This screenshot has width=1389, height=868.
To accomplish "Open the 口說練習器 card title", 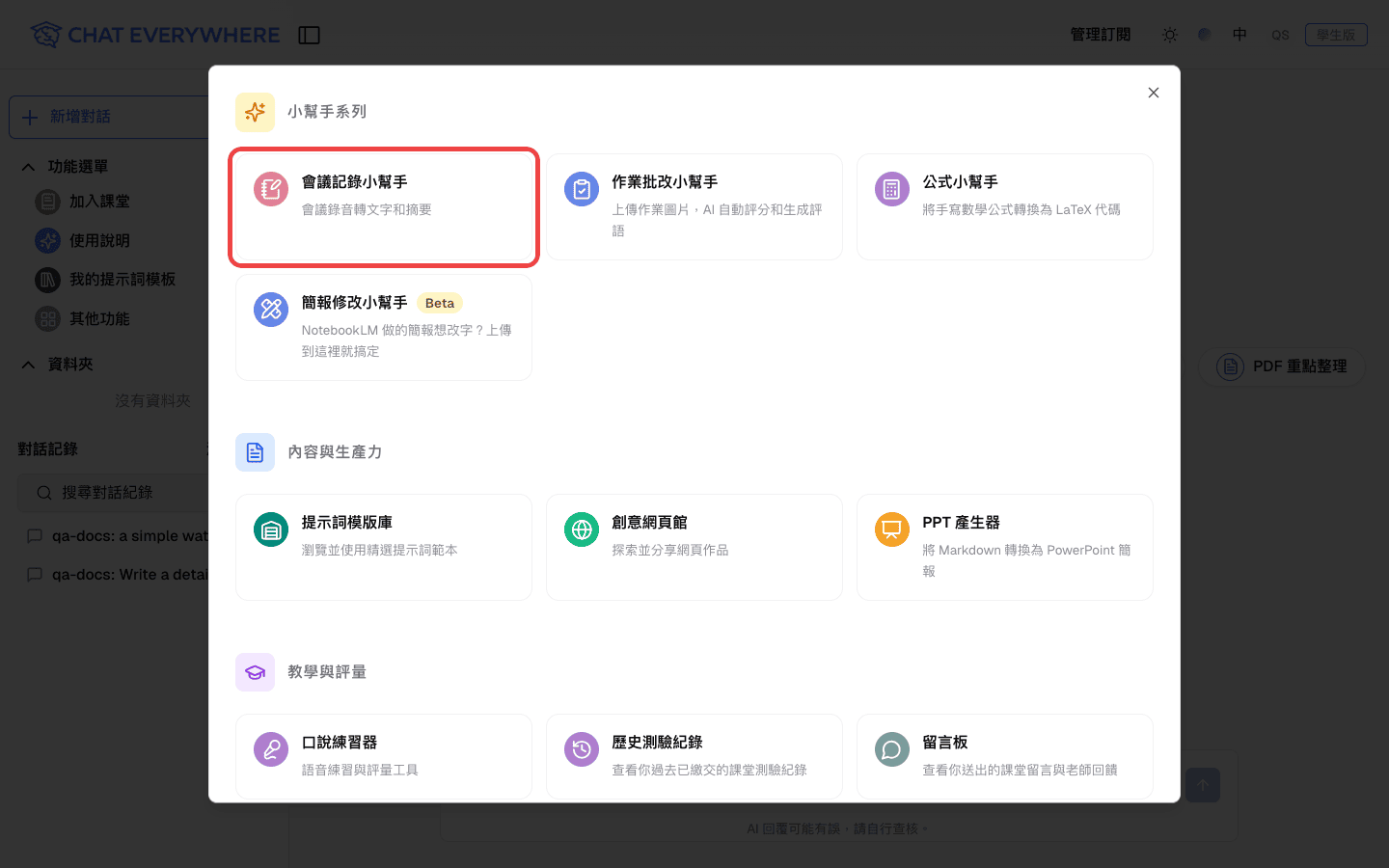I will point(339,743).
